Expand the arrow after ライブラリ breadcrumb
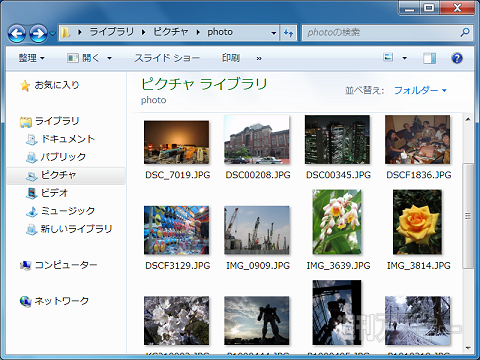This screenshot has width=480, height=360. point(143,32)
